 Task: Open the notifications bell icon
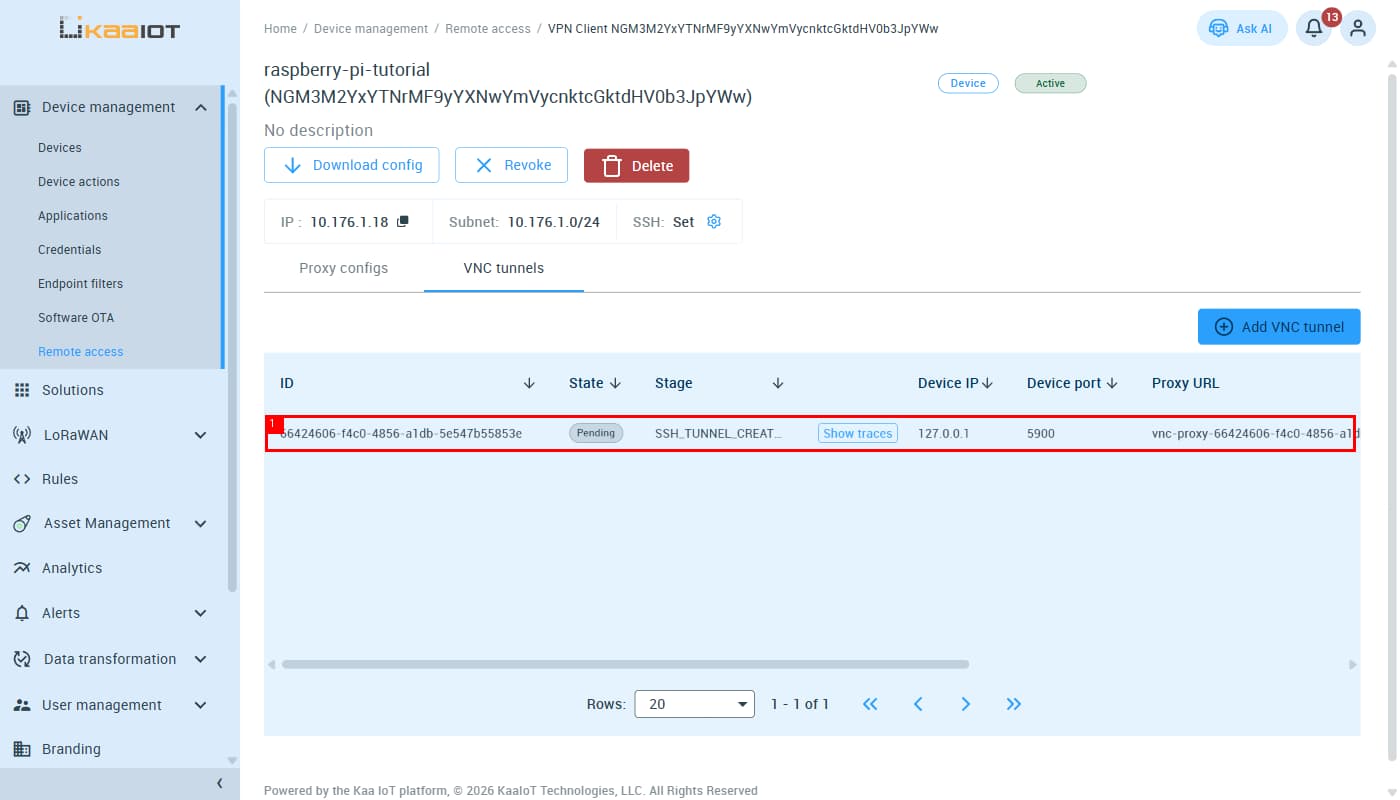point(1314,28)
